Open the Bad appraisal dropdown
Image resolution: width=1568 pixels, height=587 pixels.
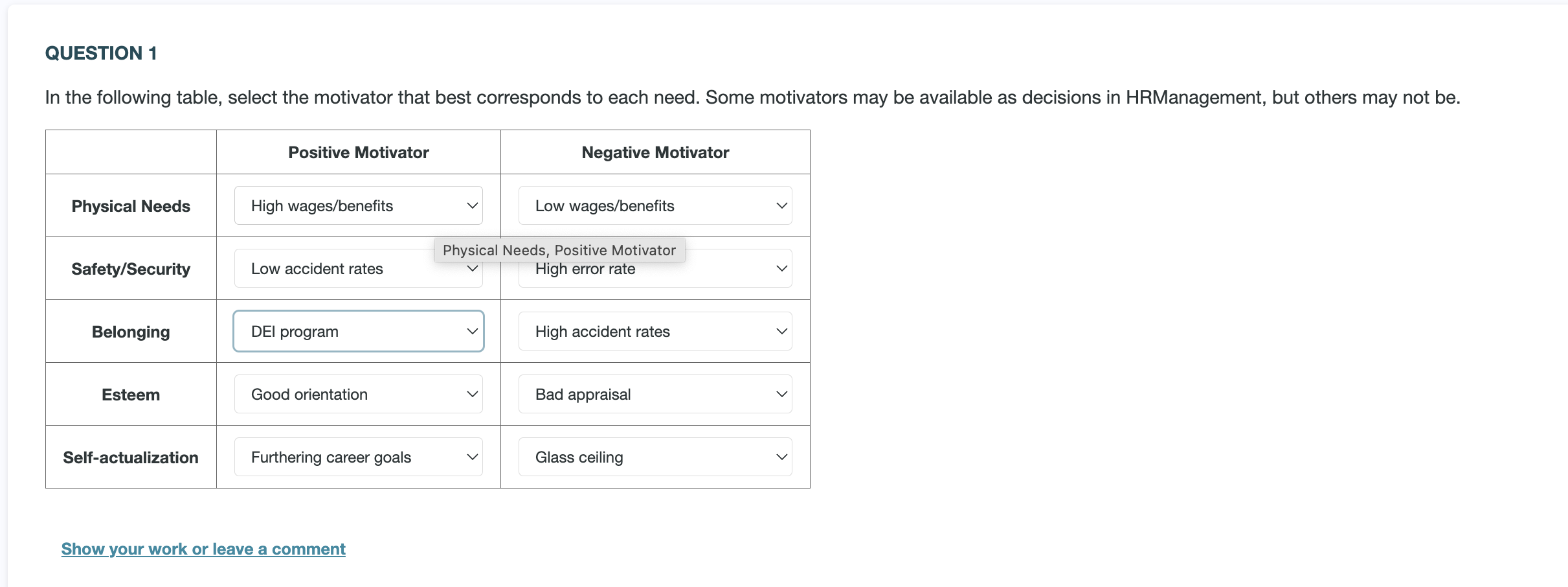point(655,394)
